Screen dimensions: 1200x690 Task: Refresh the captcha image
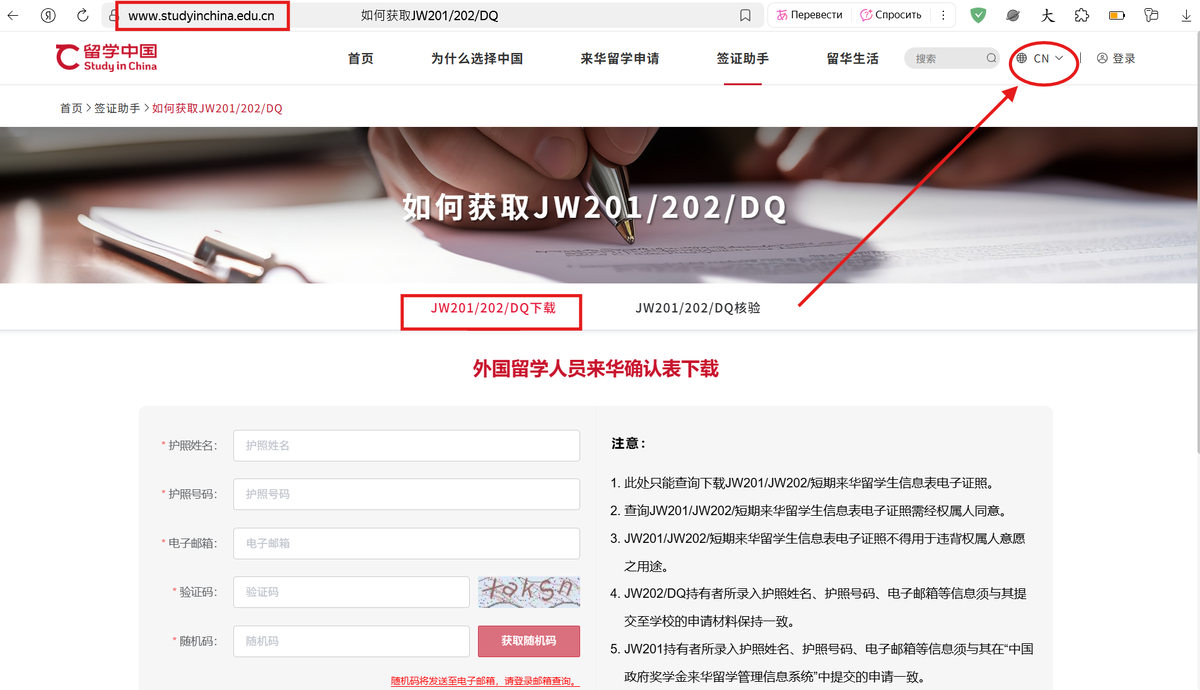529,592
